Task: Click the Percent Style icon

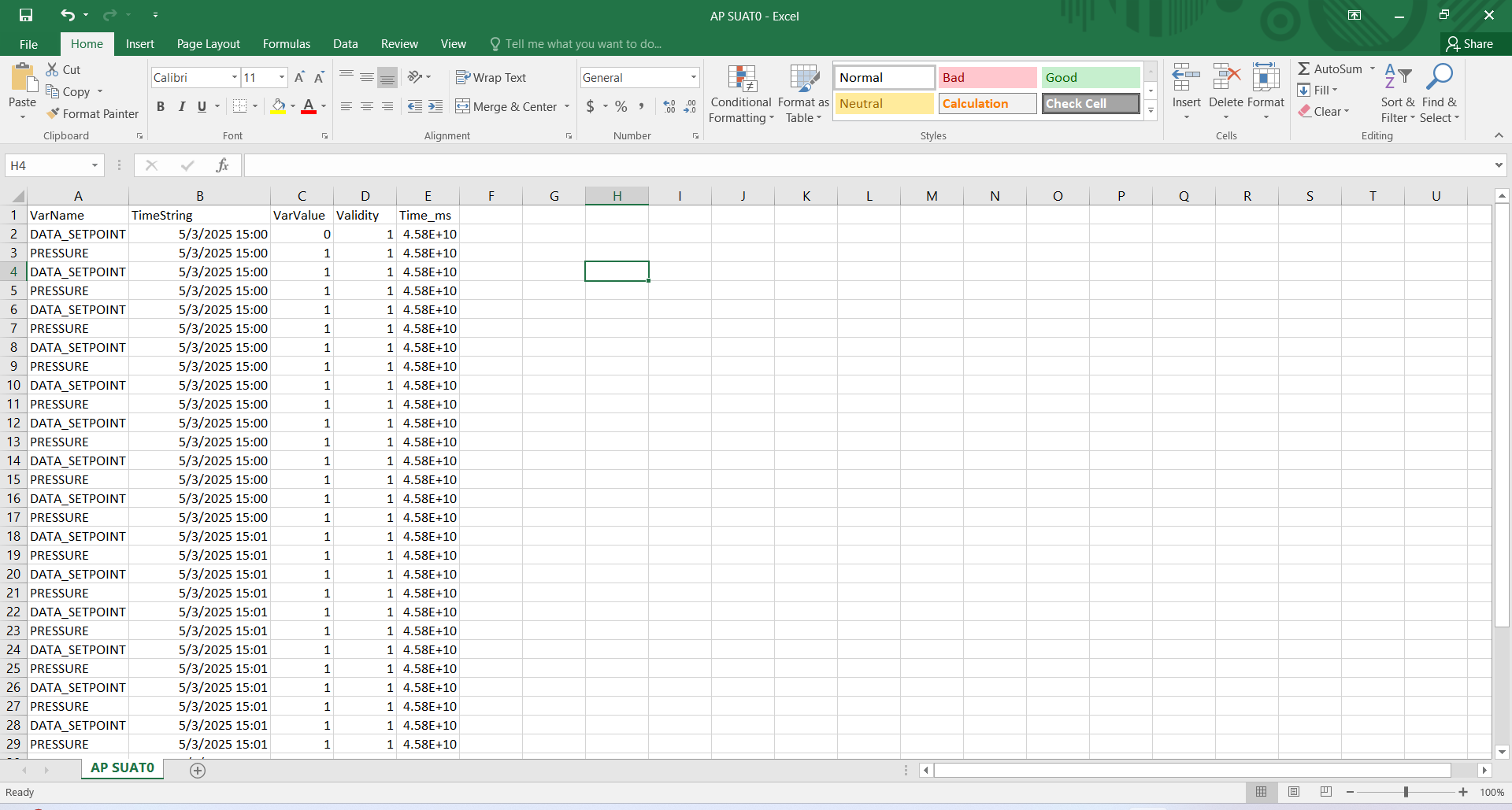Action: [621, 106]
